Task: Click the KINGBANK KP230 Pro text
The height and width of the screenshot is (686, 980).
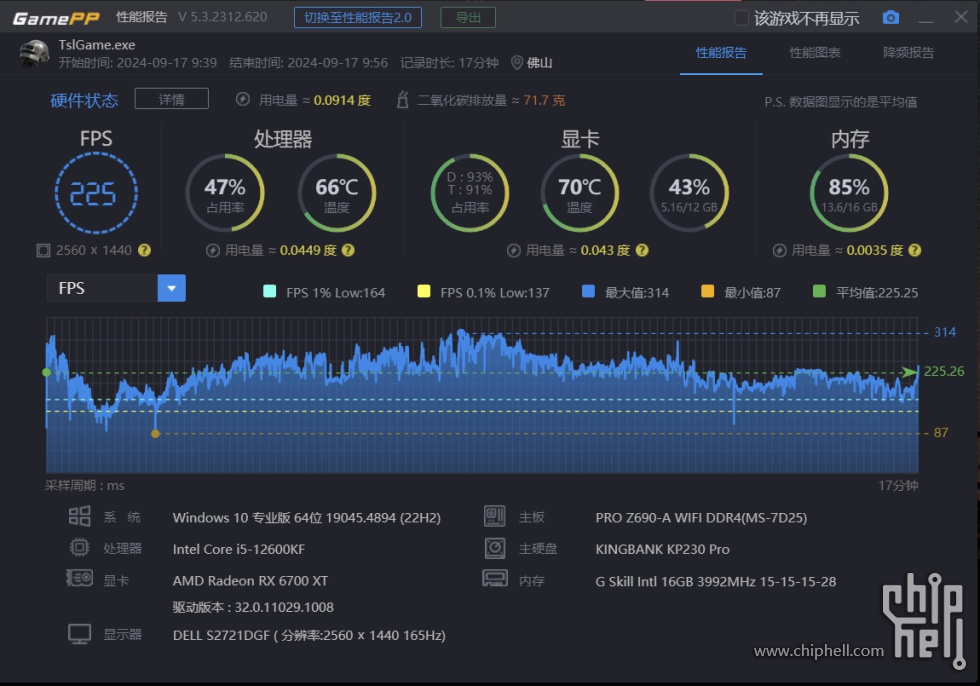Action: (662, 549)
